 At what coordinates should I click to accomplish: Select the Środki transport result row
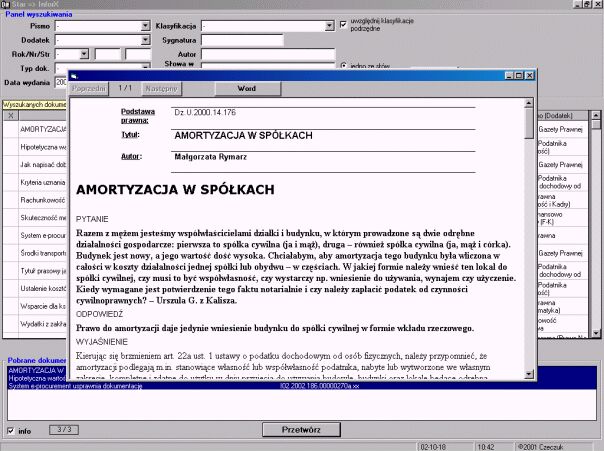pos(35,253)
